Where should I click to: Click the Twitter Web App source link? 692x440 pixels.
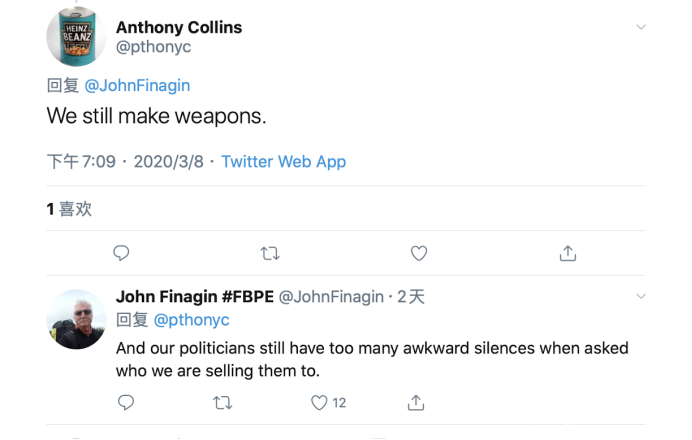283,162
